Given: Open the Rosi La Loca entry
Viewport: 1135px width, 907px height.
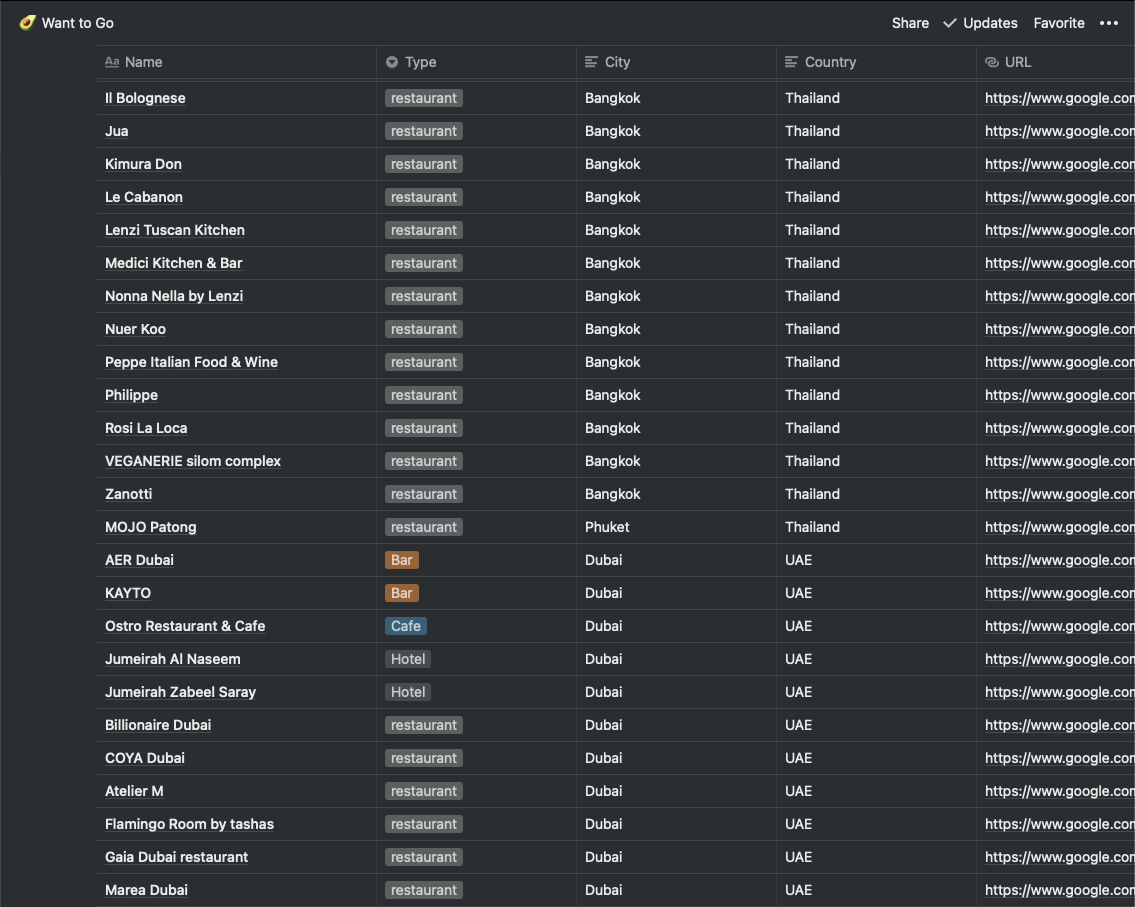Looking at the screenshot, I should click(x=146, y=429).
